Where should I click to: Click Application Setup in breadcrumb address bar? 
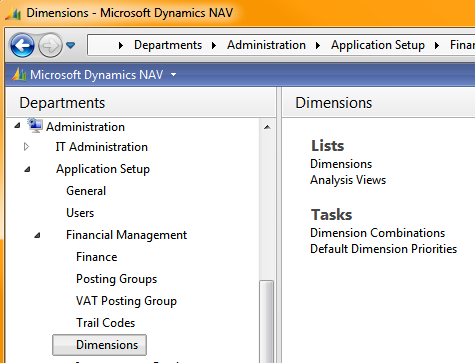(378, 45)
